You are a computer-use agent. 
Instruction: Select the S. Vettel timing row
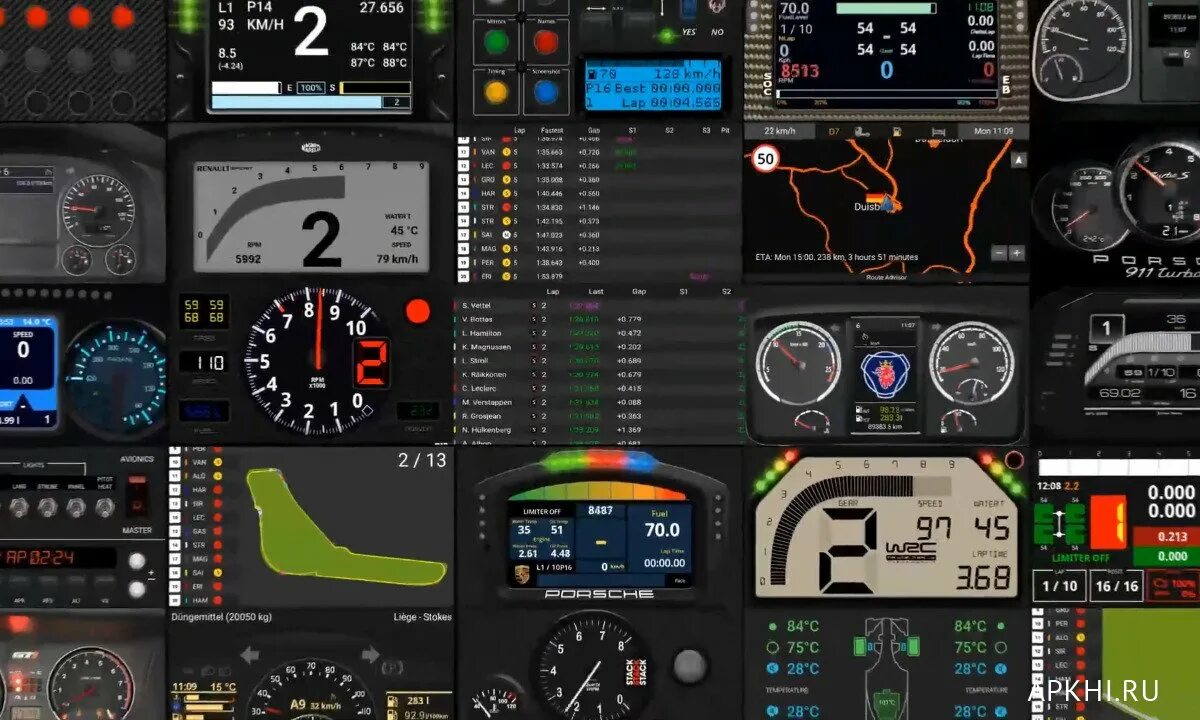pyautogui.click(x=601, y=305)
